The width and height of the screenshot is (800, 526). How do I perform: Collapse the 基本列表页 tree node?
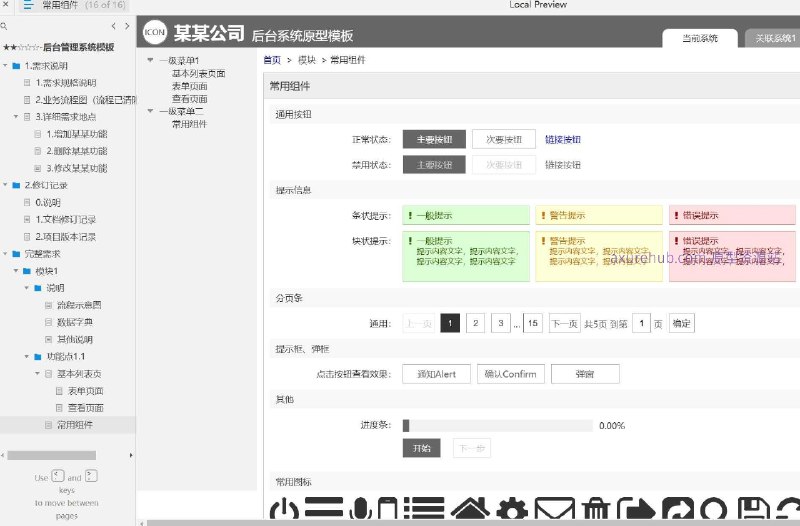tap(37, 373)
